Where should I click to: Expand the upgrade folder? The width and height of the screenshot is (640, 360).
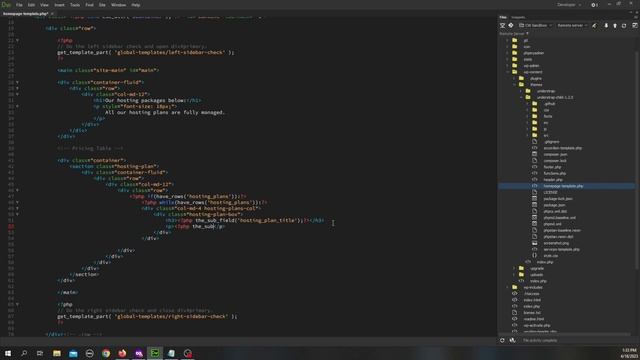click(x=514, y=268)
